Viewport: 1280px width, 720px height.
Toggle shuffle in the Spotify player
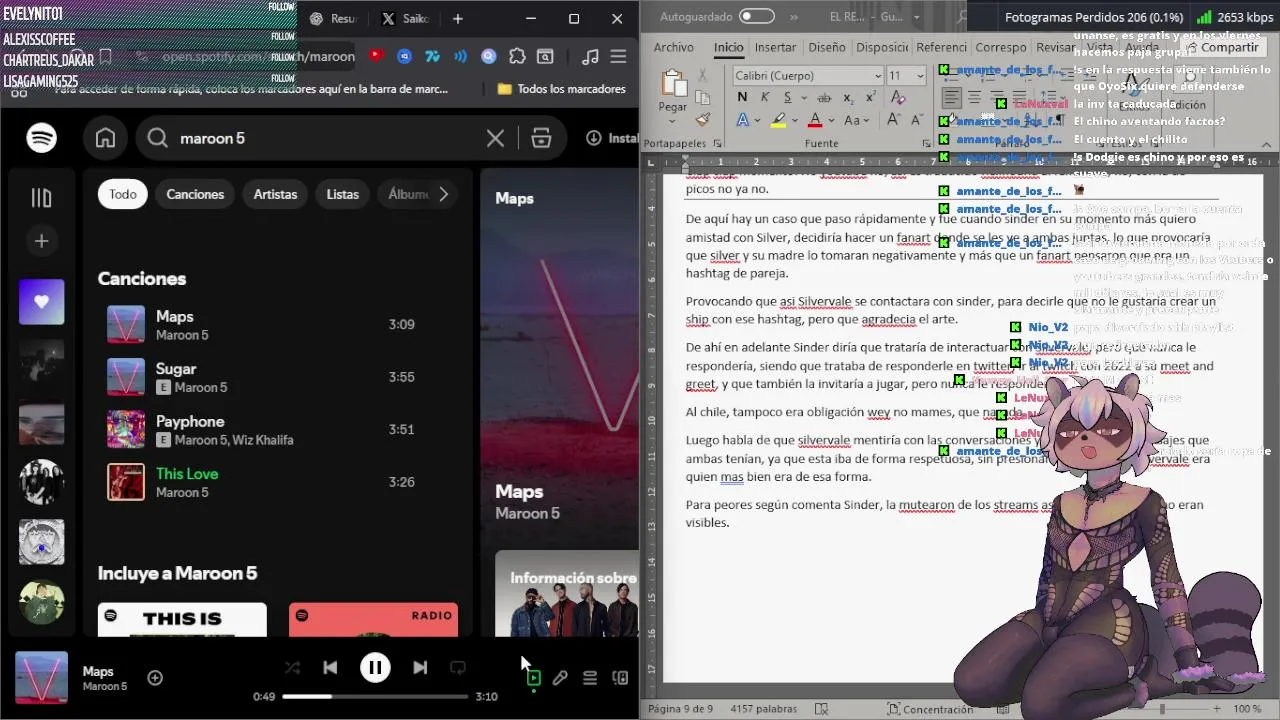click(292, 667)
